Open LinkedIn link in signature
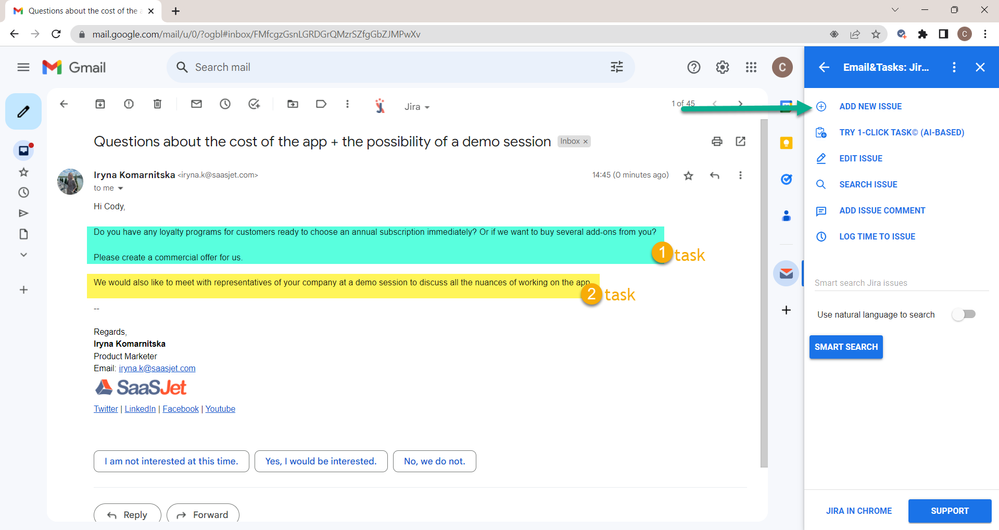Viewport: 999px width, 530px height. (140, 409)
